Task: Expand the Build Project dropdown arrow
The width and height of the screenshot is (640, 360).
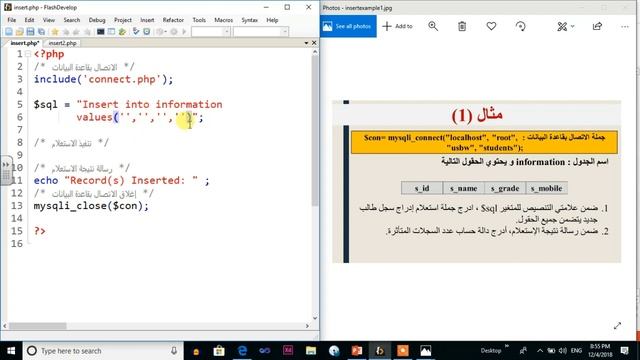Action: click(x=166, y=31)
